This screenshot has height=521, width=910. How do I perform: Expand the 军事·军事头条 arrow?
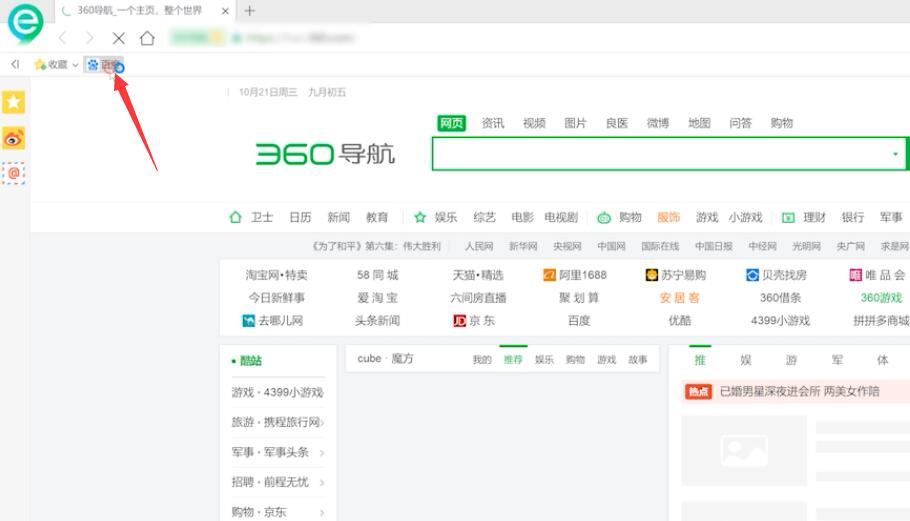point(322,453)
